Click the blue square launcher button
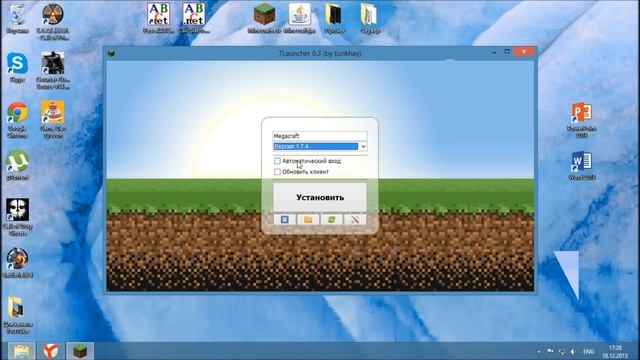This screenshot has height=360, width=640. 284,220
